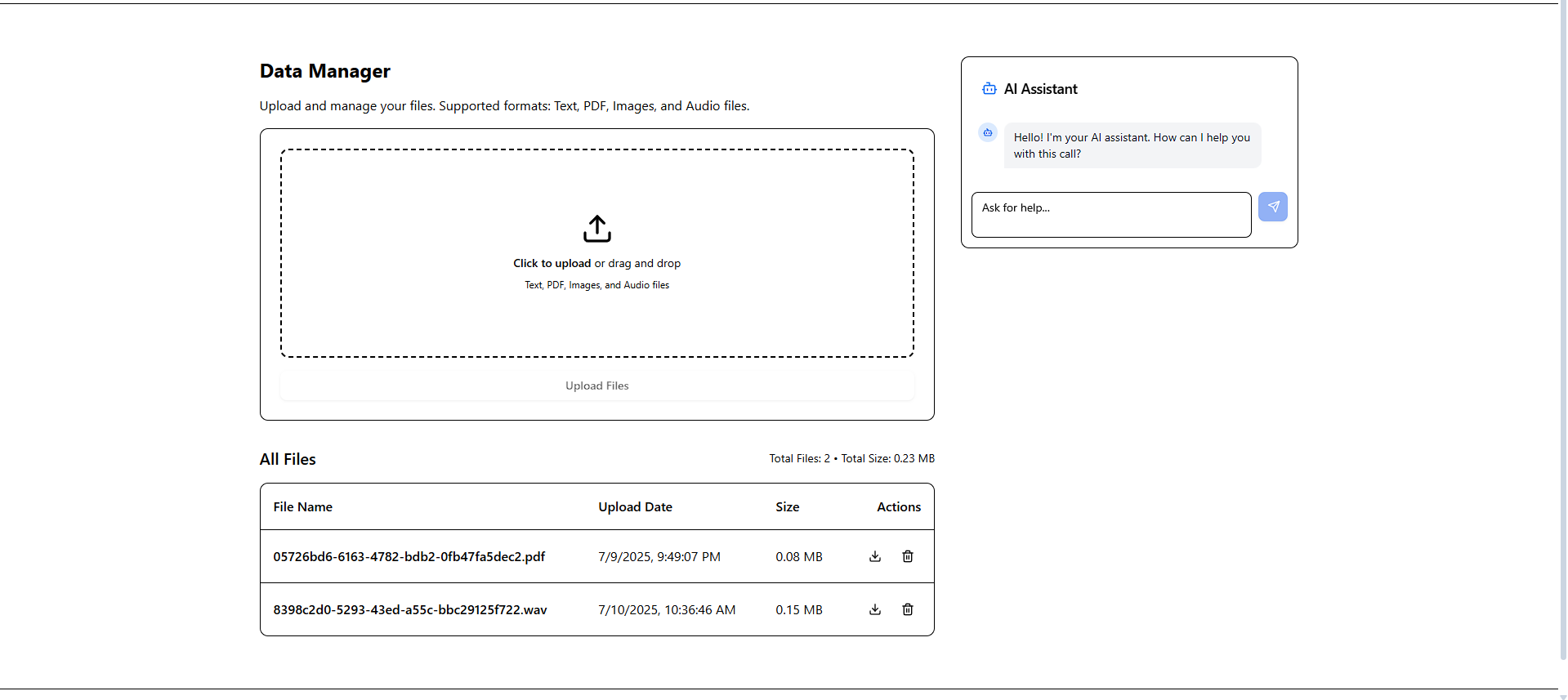1568x700 pixels.
Task: Delete the 05726bd6 PDF file
Action: click(x=908, y=556)
